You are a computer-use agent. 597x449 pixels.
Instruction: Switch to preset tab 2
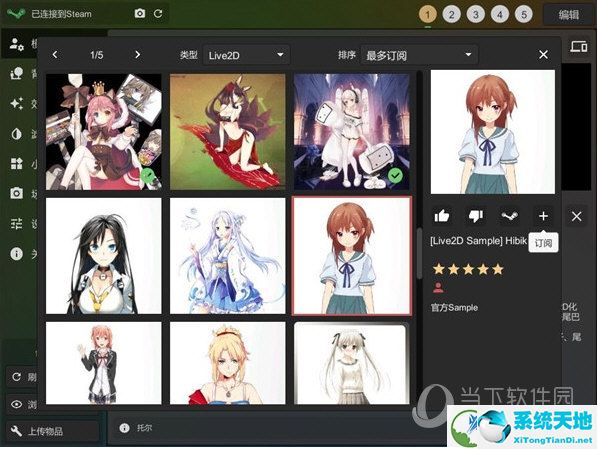(452, 15)
